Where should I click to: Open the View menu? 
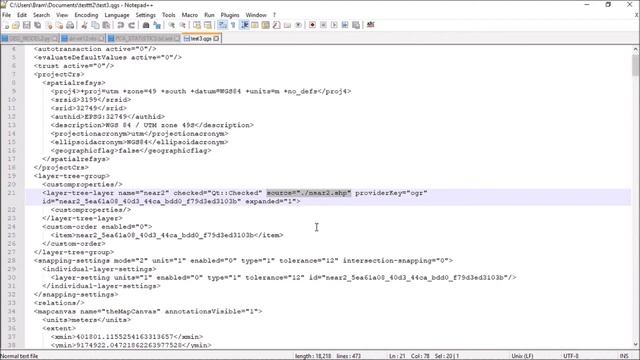(x=62, y=15)
